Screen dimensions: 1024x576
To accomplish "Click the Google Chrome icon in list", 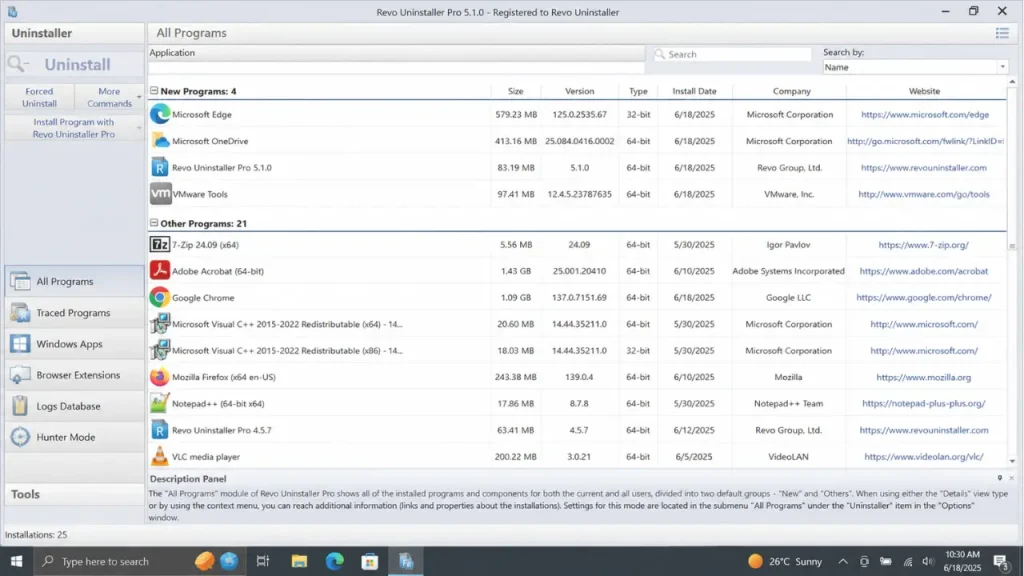I will (x=159, y=298).
